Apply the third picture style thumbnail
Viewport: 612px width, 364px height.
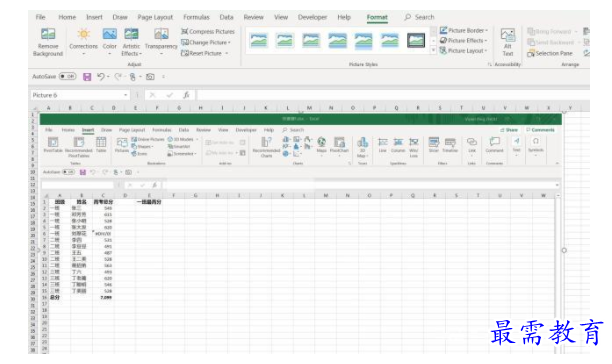click(311, 40)
